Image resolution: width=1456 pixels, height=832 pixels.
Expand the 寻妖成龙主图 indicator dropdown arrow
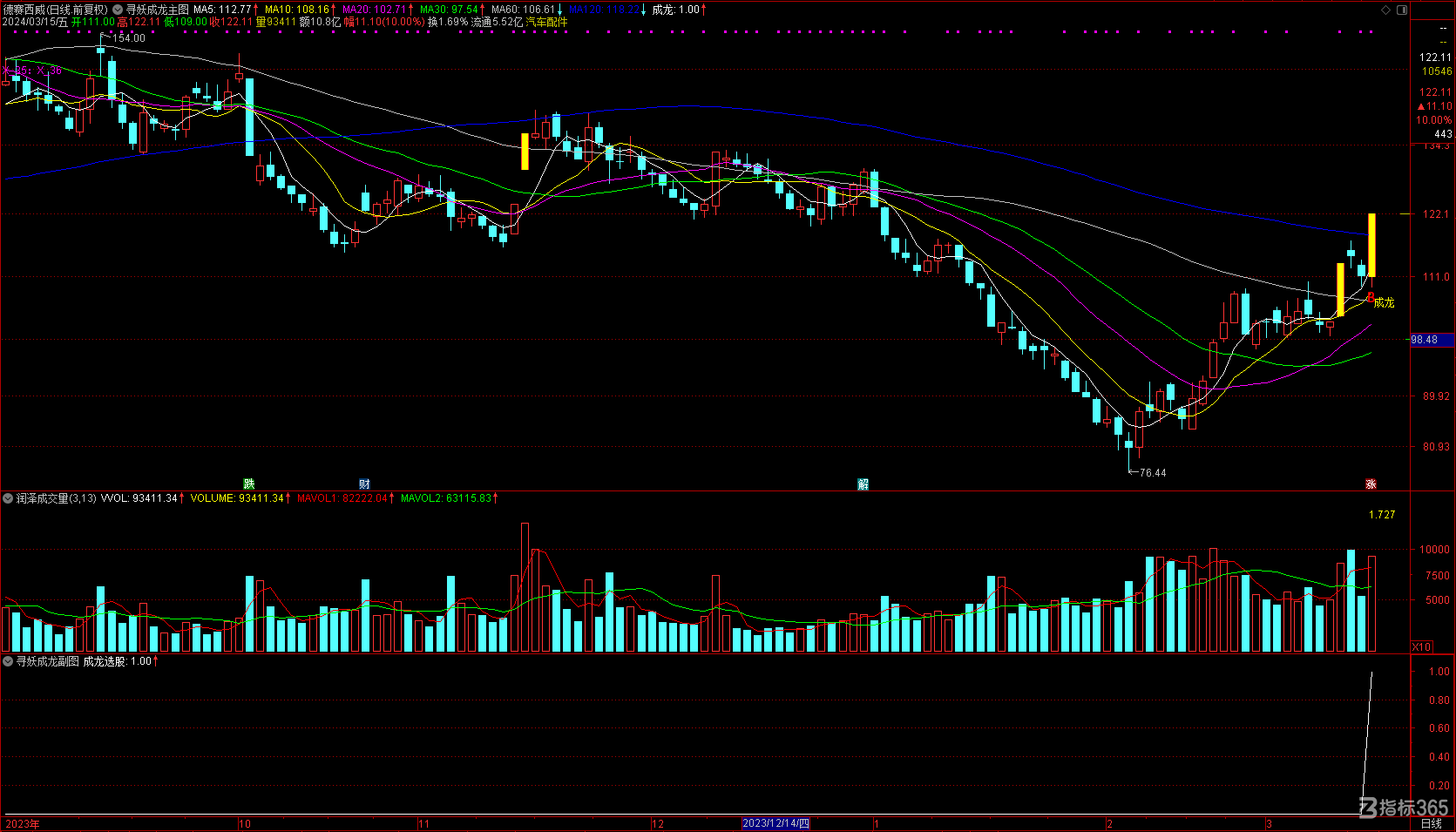pyautogui.click(x=118, y=10)
